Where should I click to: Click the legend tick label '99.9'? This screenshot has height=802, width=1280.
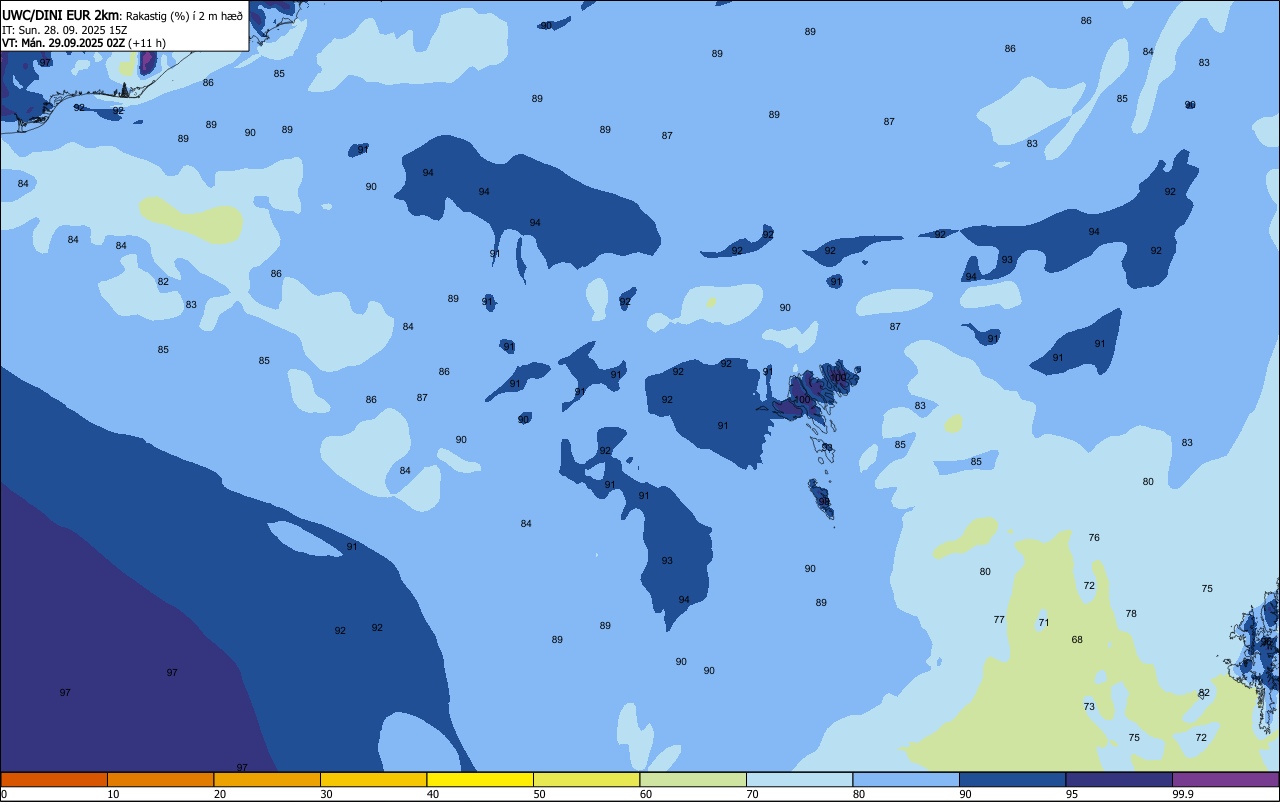1183,794
